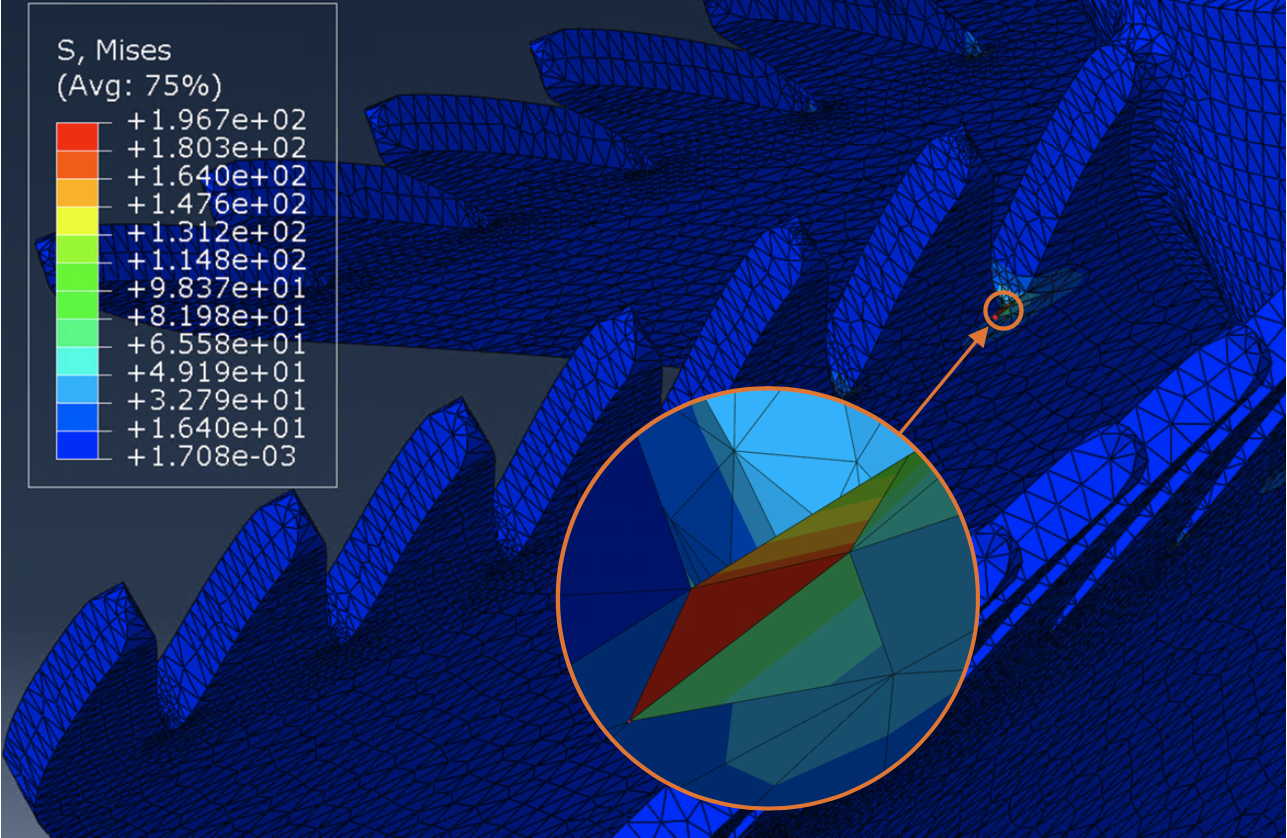
Task: Click the yellow +1.476e+02 legend swatch
Action: pos(78,219)
